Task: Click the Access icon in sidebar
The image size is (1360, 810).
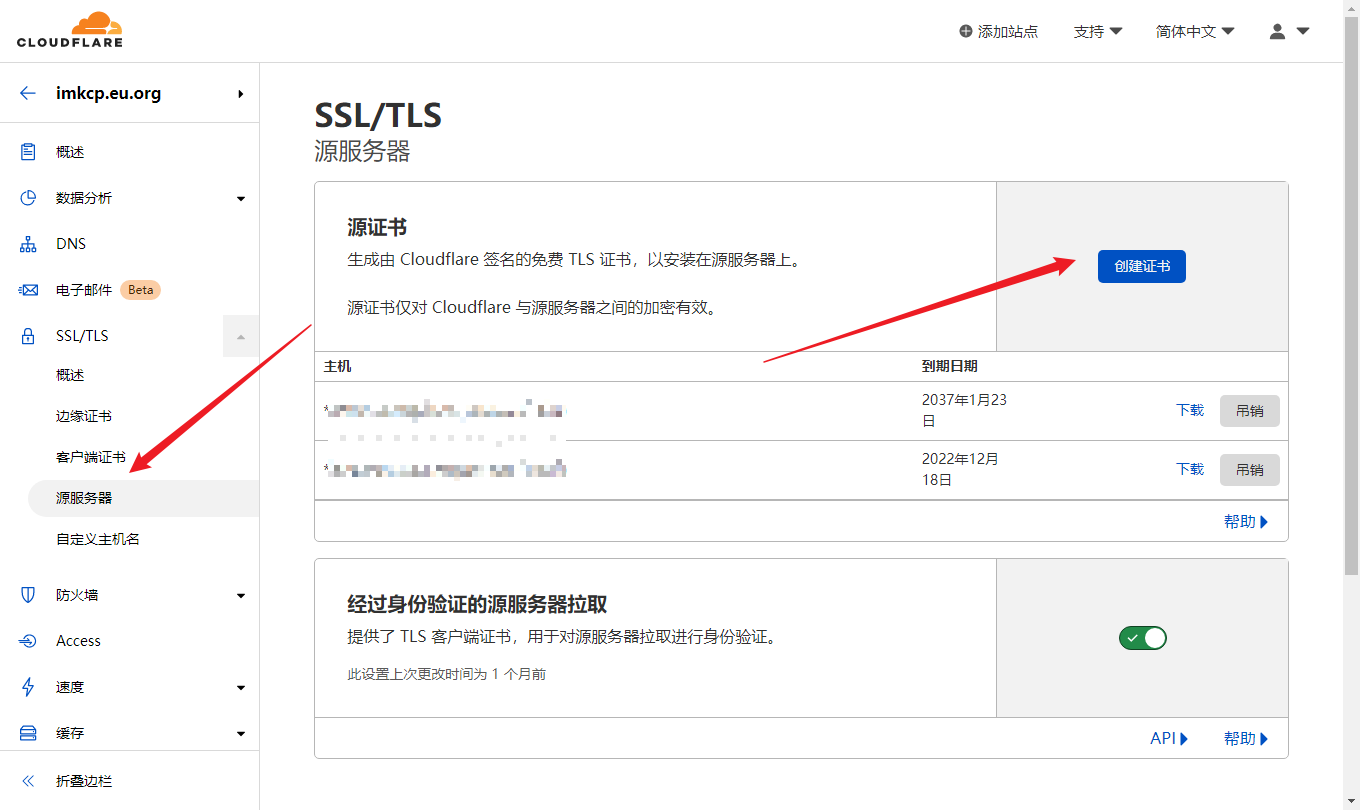Action: click(x=28, y=641)
